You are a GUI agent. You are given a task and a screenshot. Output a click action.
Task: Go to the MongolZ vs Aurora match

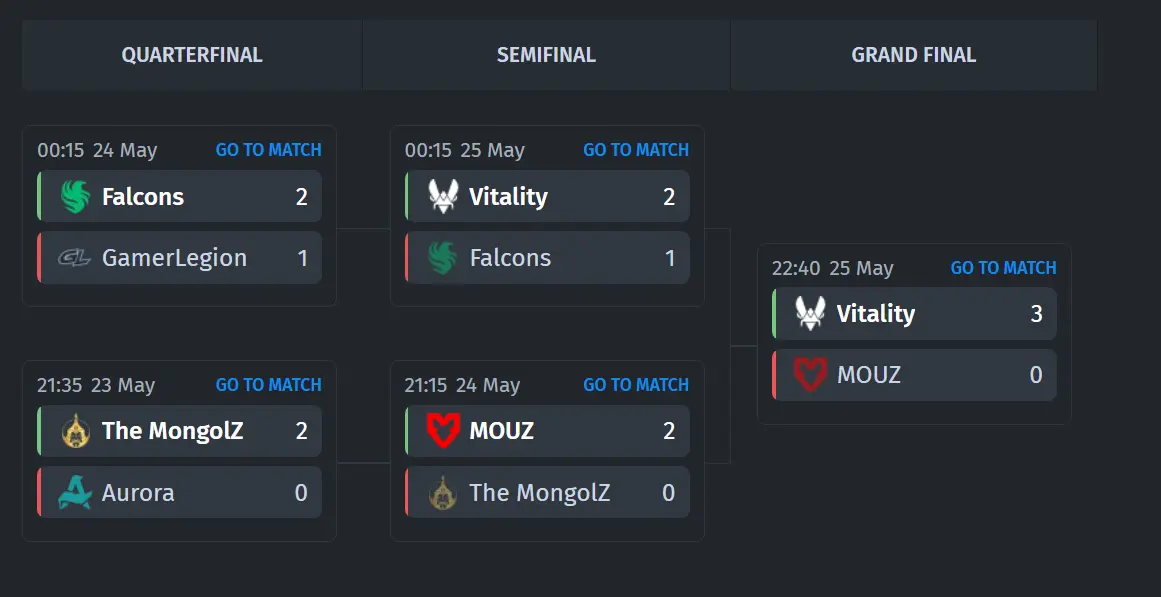click(x=269, y=385)
